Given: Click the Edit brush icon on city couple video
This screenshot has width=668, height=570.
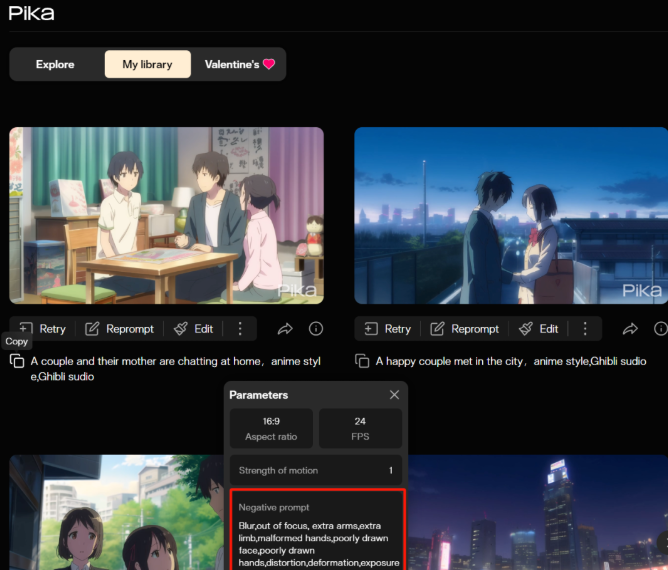Looking at the screenshot, I should point(526,328).
